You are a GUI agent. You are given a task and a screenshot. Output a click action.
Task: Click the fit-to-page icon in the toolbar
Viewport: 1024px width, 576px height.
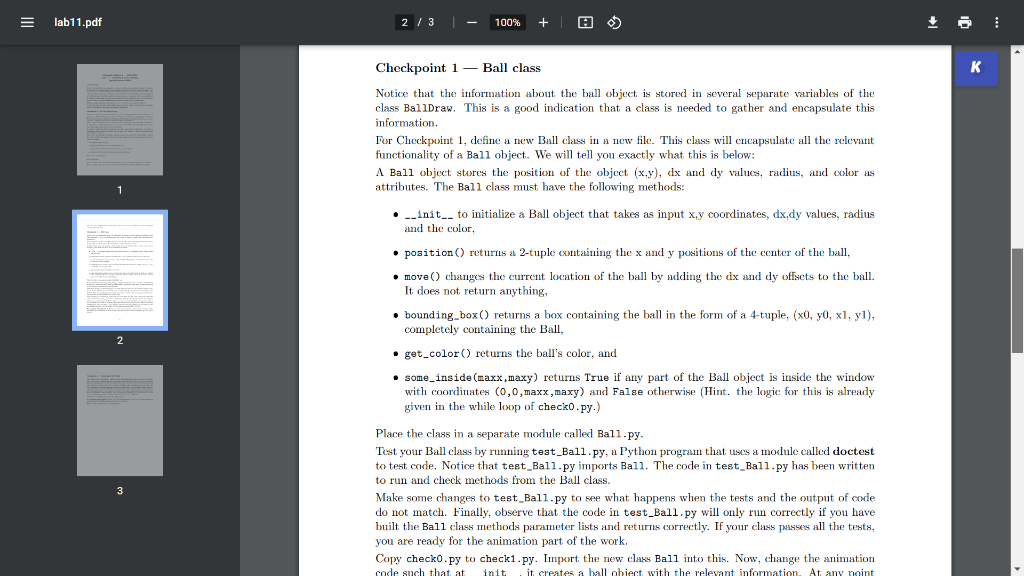pos(585,21)
